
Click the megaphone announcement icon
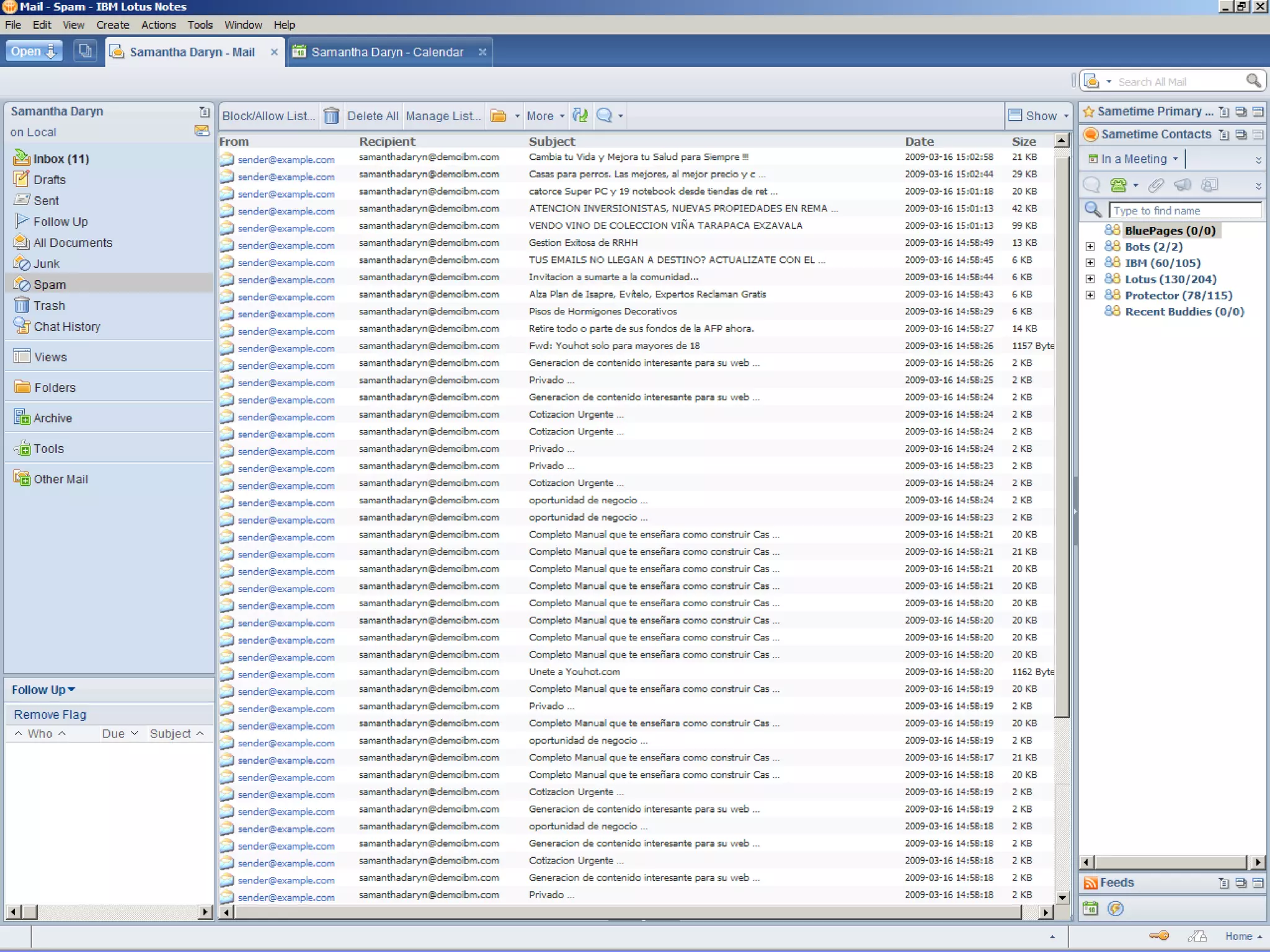[x=1183, y=185]
